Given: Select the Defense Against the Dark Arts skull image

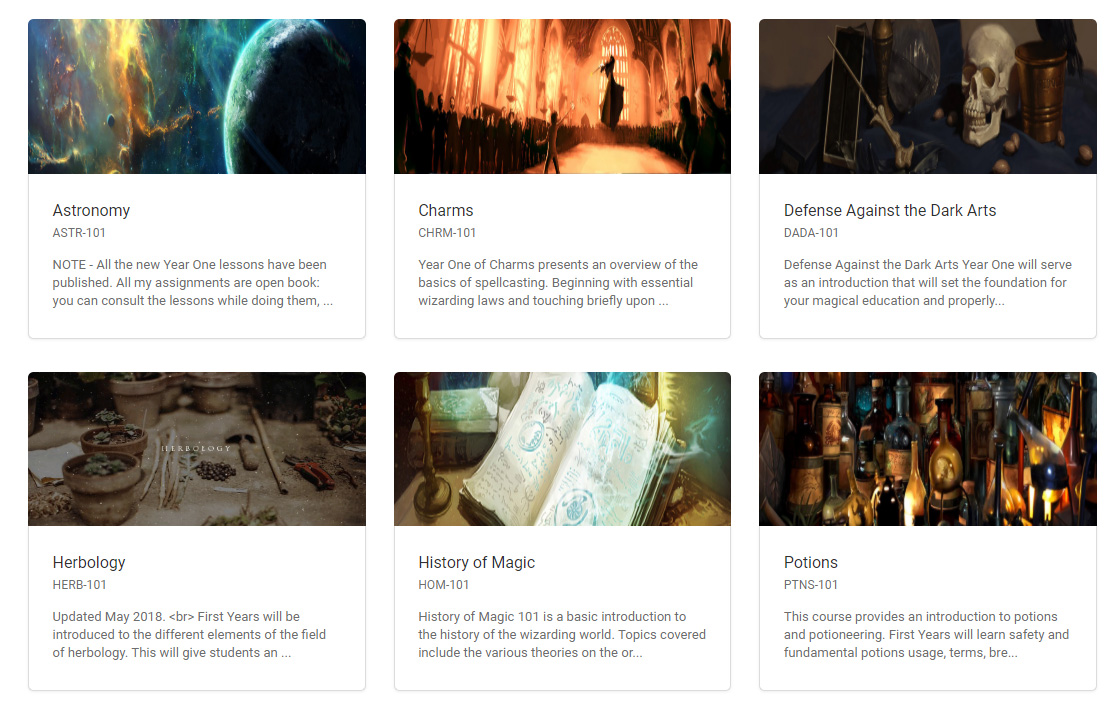Looking at the screenshot, I should point(928,96).
